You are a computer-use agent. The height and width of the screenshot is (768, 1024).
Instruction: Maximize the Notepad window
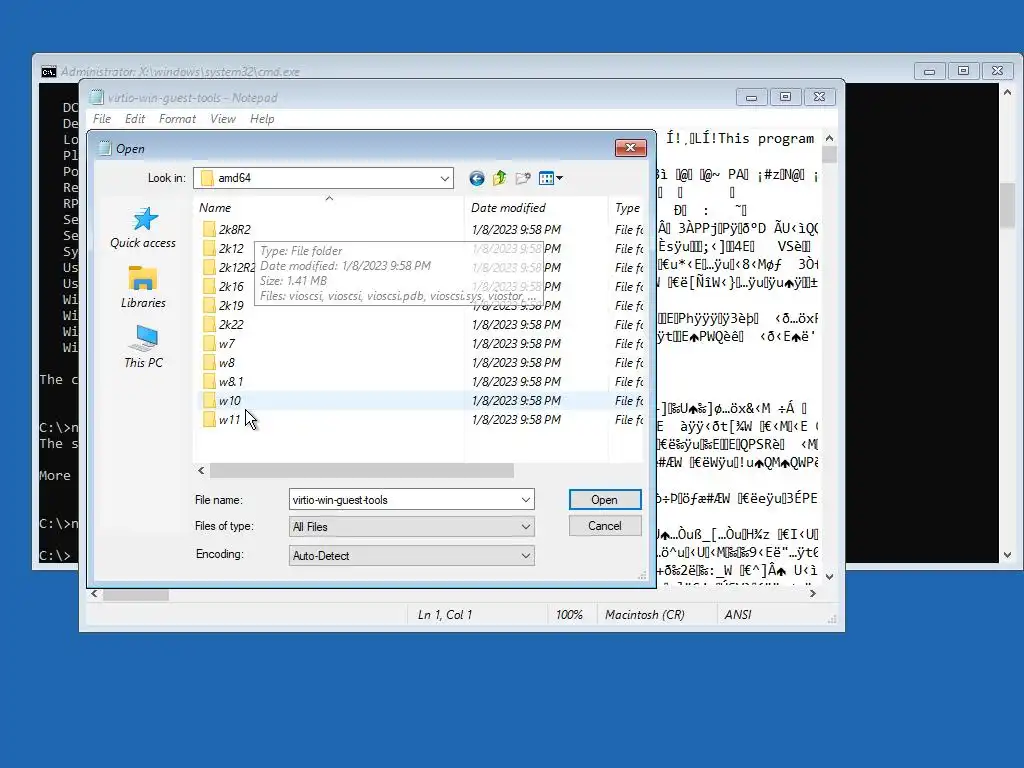pos(786,97)
